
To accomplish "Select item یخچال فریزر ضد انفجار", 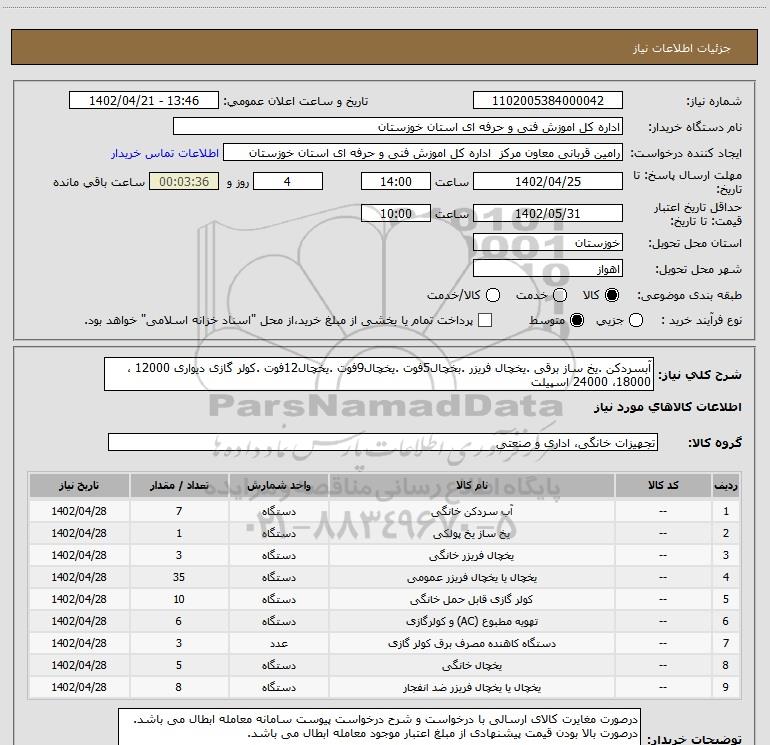I will tap(471, 688).
